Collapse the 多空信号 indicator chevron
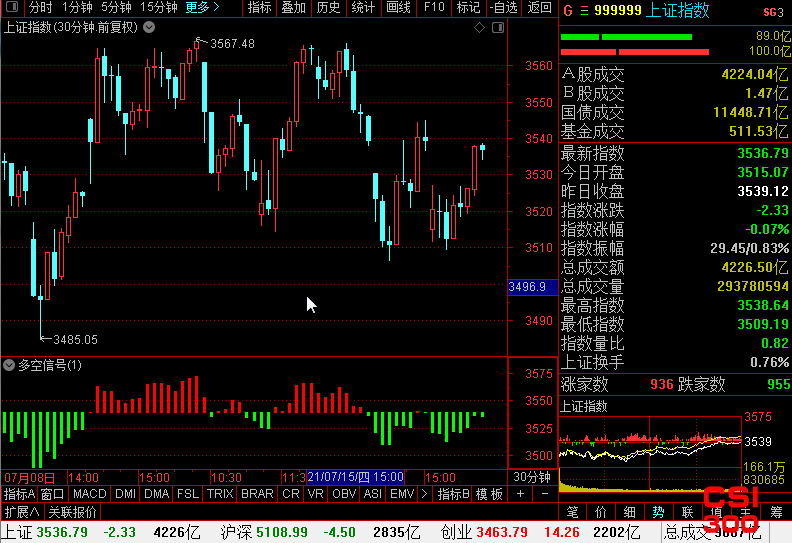792x543 pixels. tap(9, 365)
